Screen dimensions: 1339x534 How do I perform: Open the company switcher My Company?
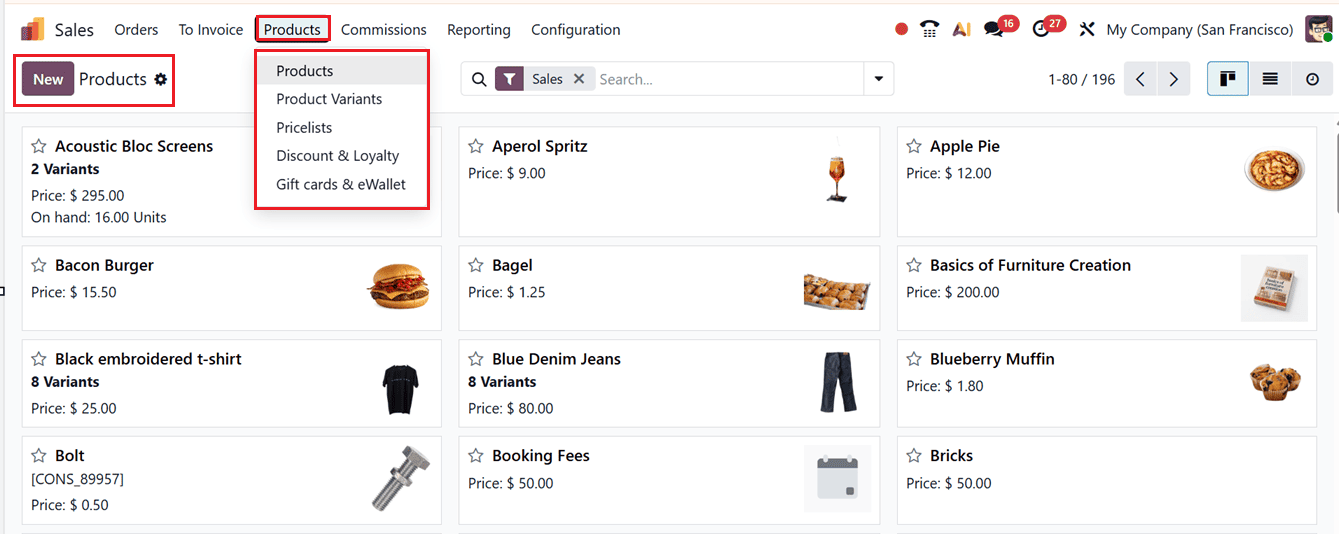tap(1199, 30)
